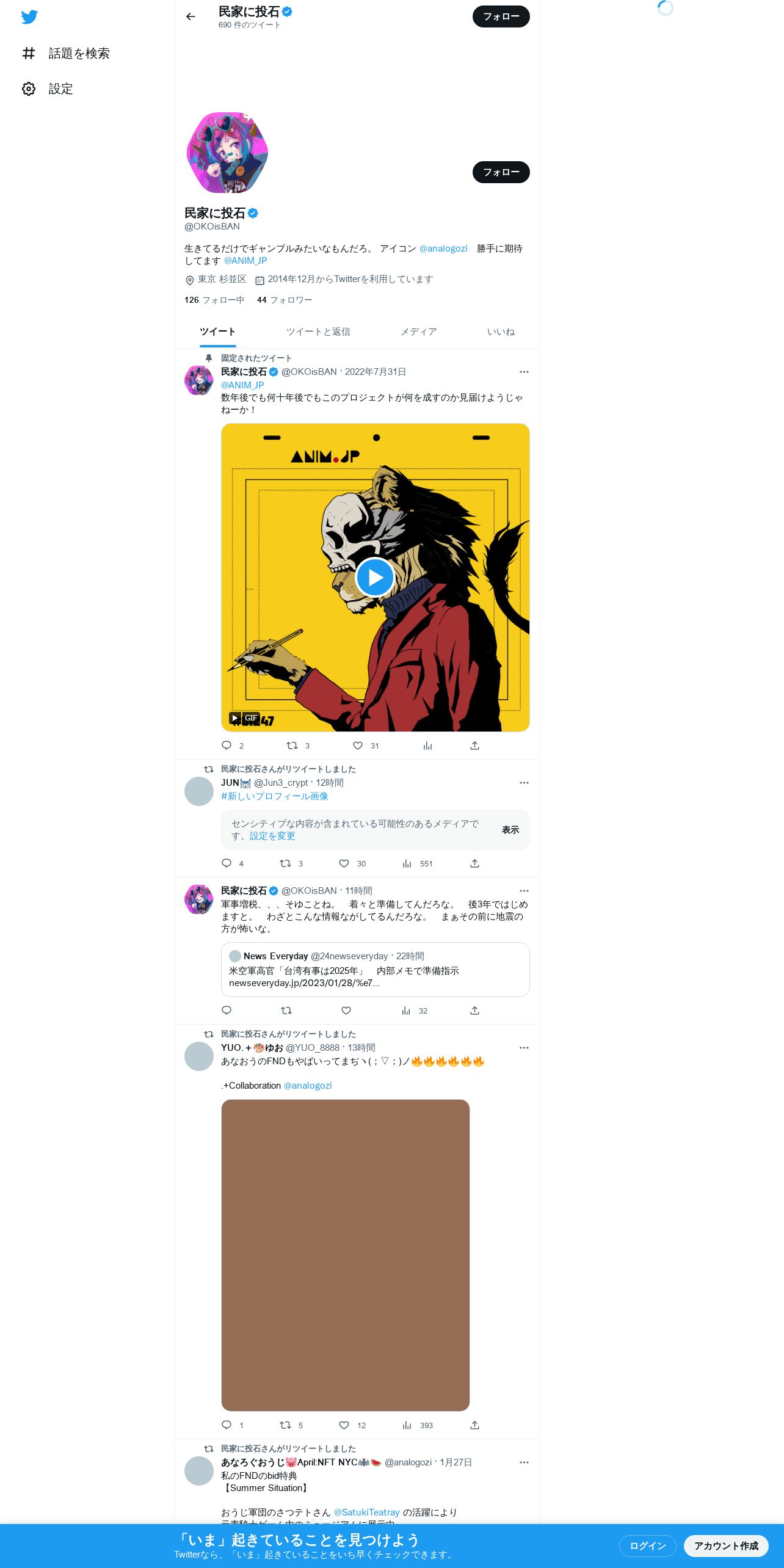Open the brown image in YUO tweet
784x1568 pixels.
[x=346, y=1255]
